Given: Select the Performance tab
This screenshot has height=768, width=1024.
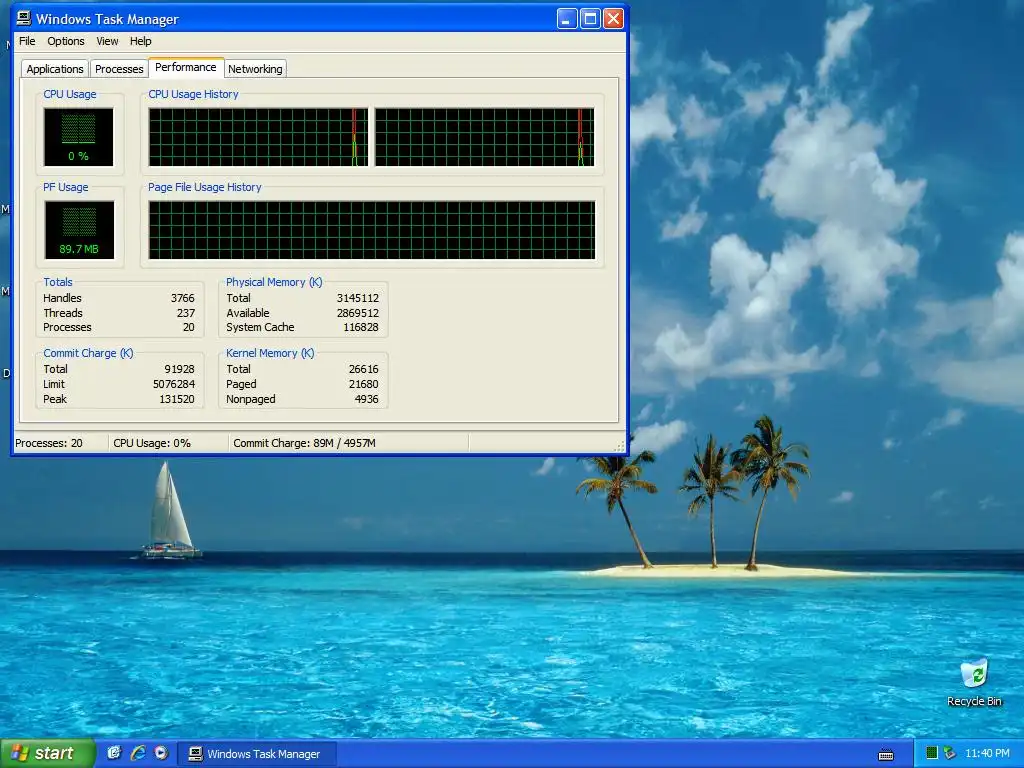Looking at the screenshot, I should point(185,67).
